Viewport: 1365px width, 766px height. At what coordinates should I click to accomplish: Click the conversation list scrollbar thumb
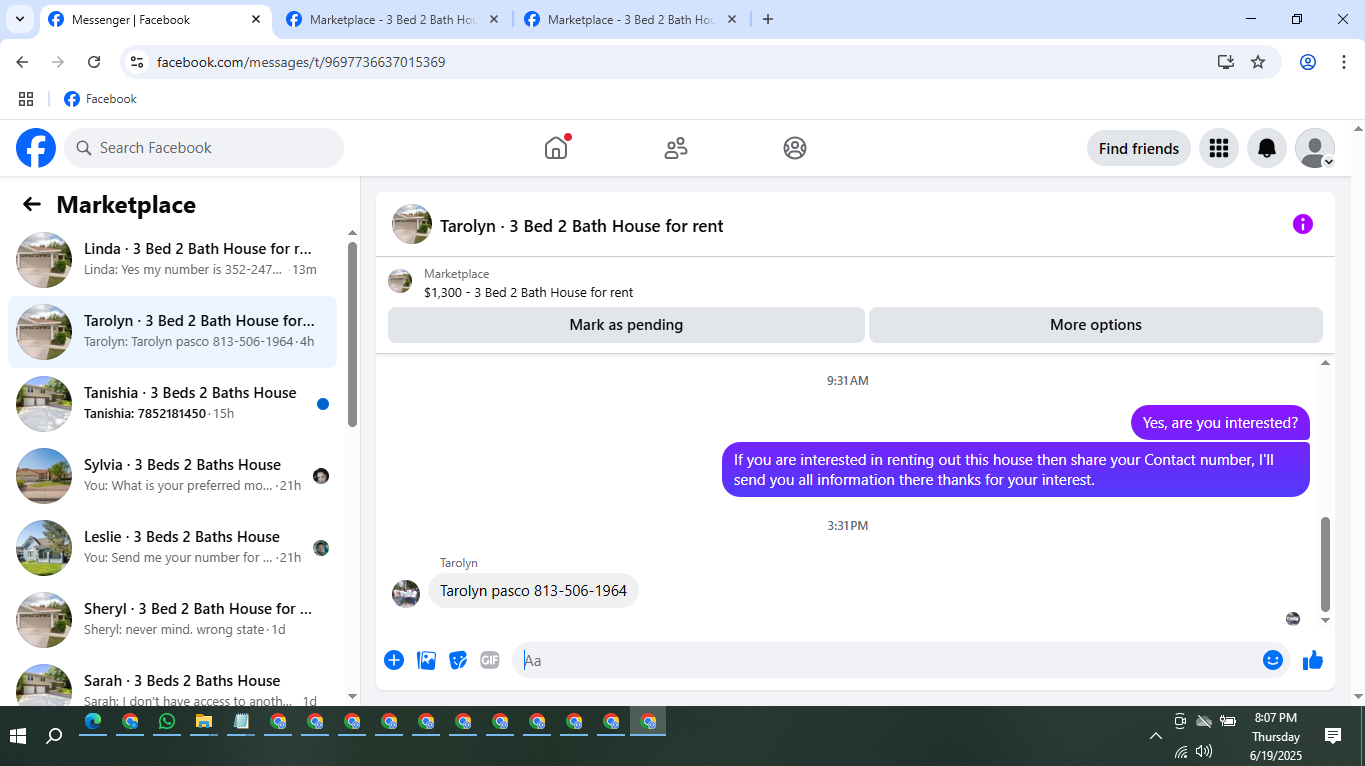click(352, 334)
